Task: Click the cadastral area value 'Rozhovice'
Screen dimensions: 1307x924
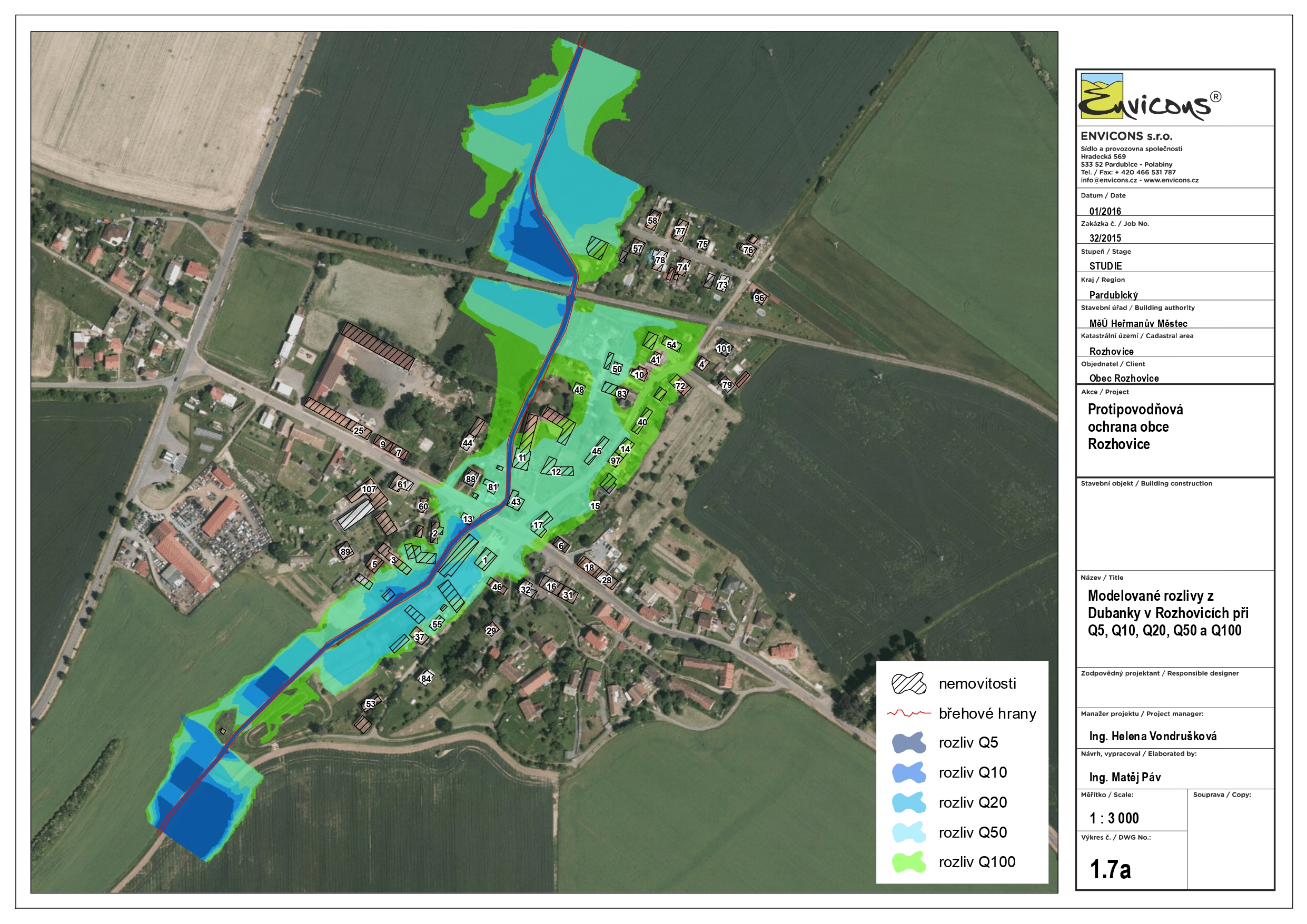Action: [1111, 351]
